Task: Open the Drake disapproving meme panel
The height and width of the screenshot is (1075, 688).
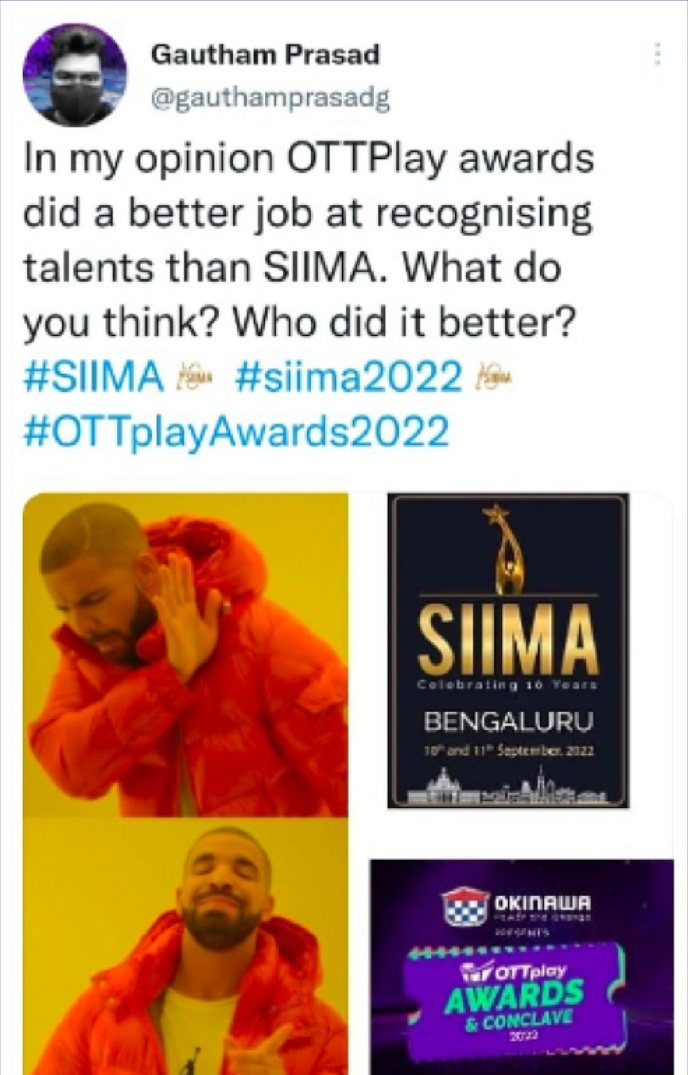Action: tap(186, 655)
